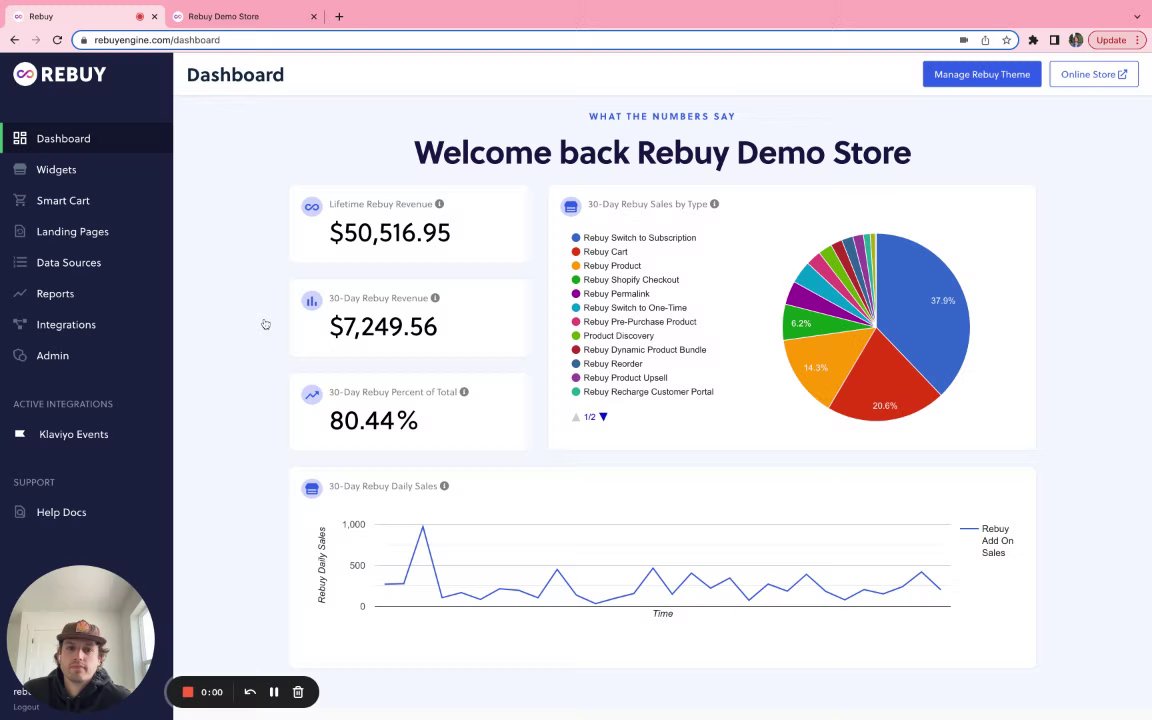The height and width of the screenshot is (720, 1152).
Task: Toggle the browser side panel icon
Action: (1054, 40)
